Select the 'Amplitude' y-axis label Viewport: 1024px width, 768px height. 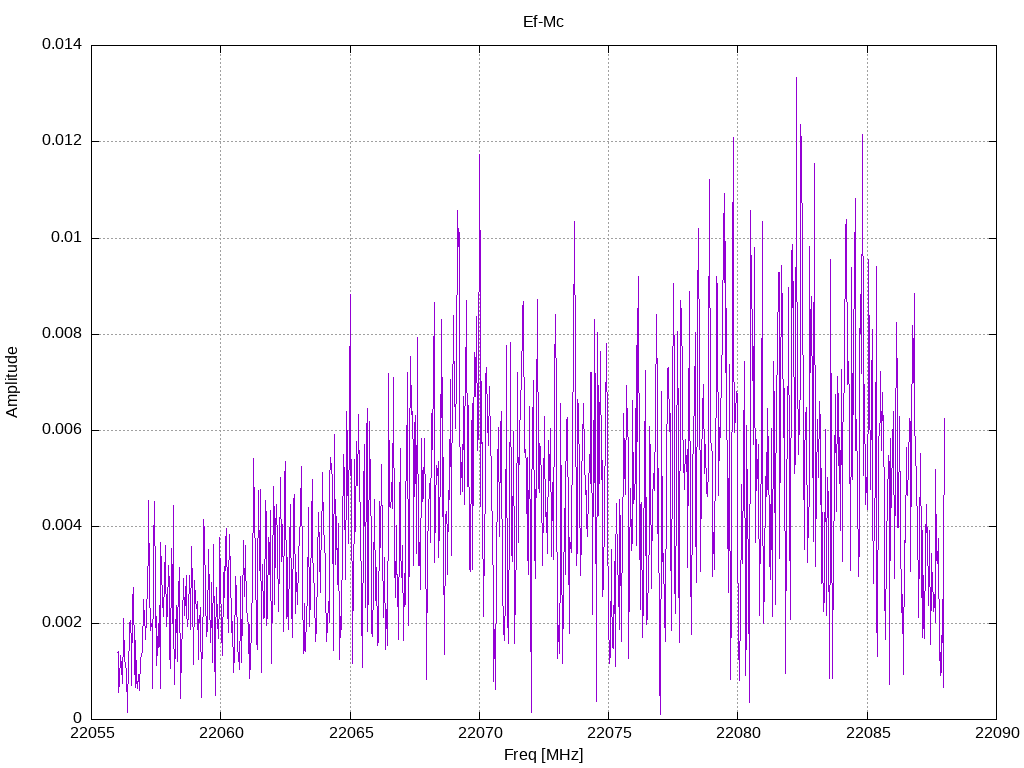click(12, 382)
